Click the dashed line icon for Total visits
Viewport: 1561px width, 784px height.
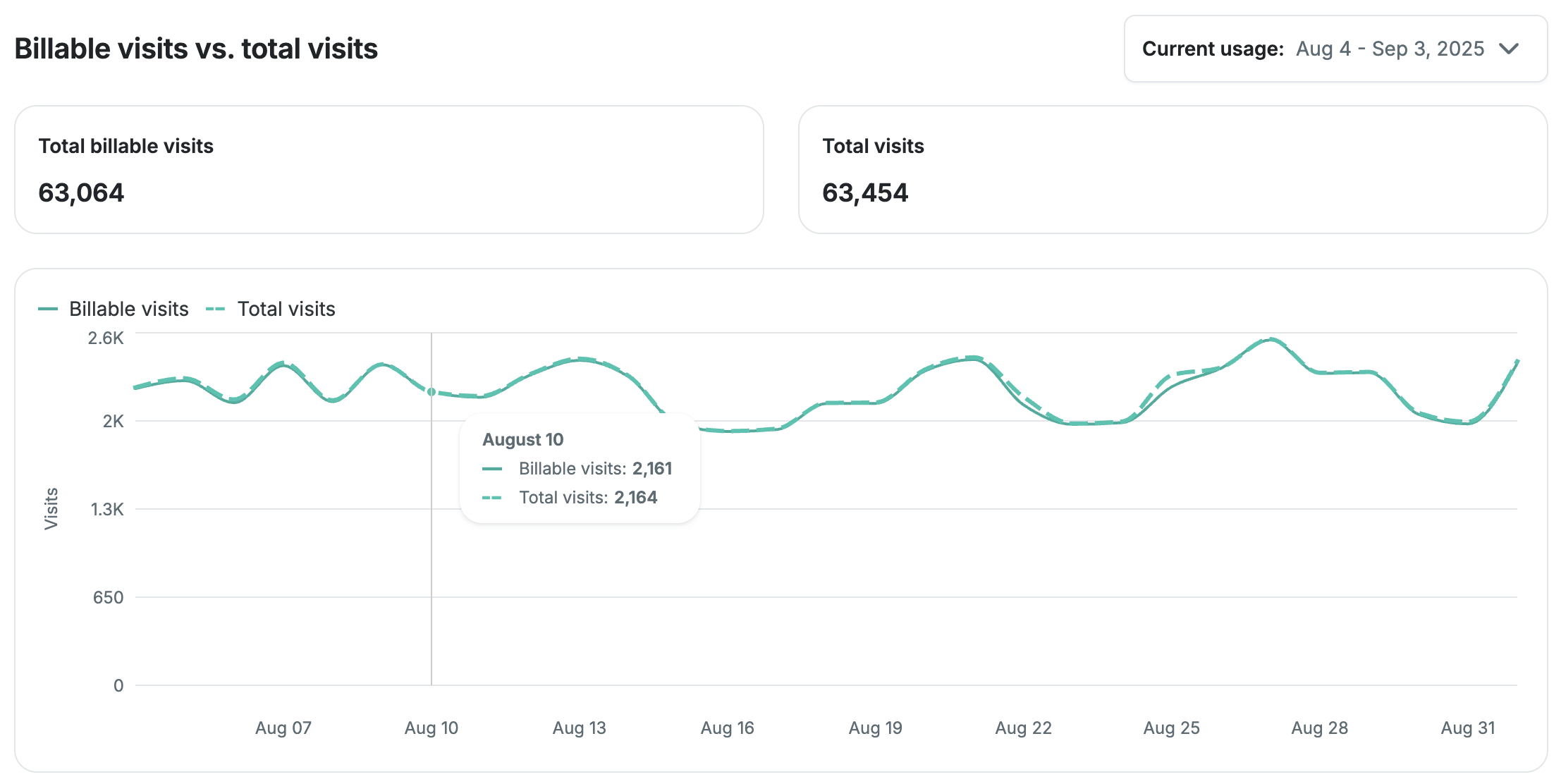(x=215, y=309)
